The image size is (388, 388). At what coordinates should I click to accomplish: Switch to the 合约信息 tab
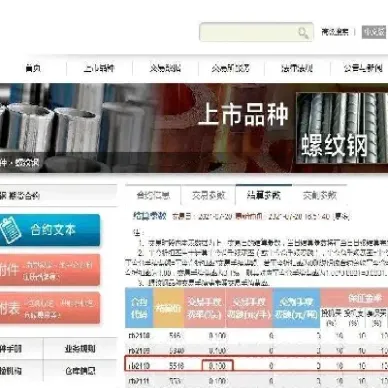click(x=153, y=195)
